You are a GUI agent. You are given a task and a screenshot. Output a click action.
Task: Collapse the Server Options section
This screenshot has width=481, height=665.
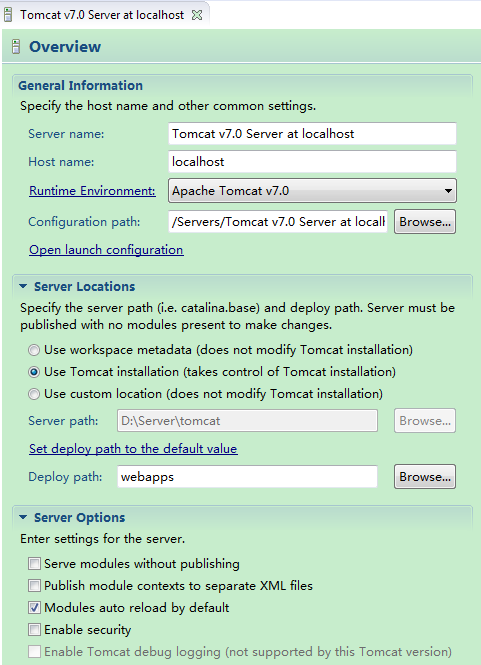(x=23, y=517)
